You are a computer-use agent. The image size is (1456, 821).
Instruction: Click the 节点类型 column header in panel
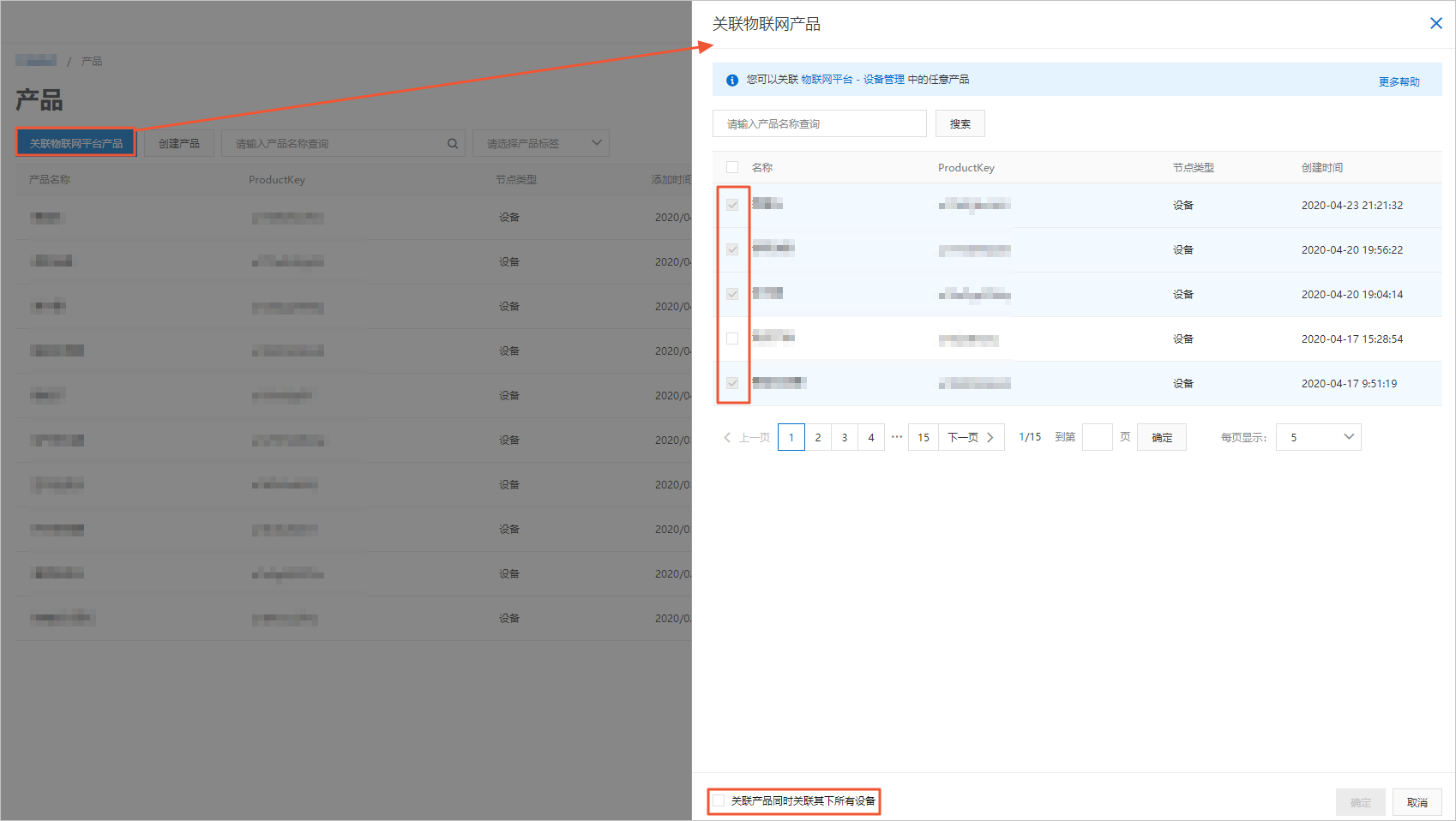click(x=1194, y=167)
